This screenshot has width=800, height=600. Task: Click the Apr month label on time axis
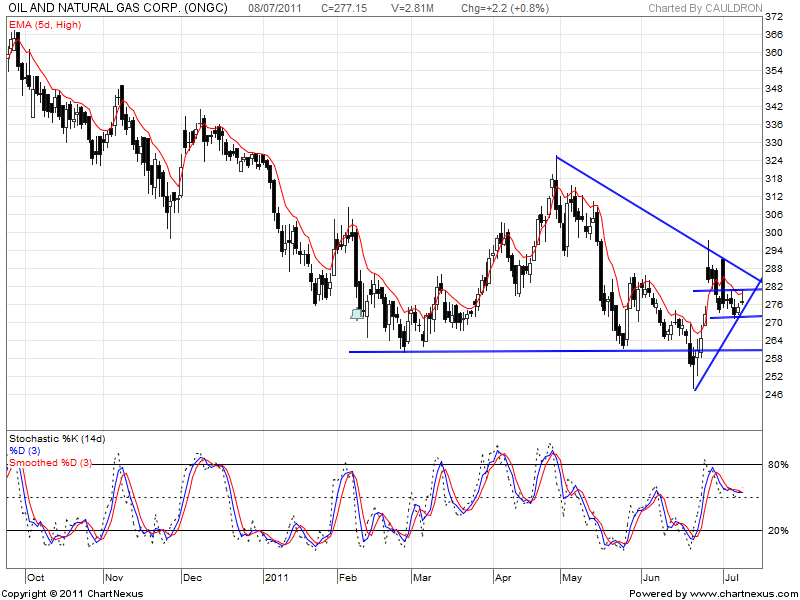[x=502, y=578]
